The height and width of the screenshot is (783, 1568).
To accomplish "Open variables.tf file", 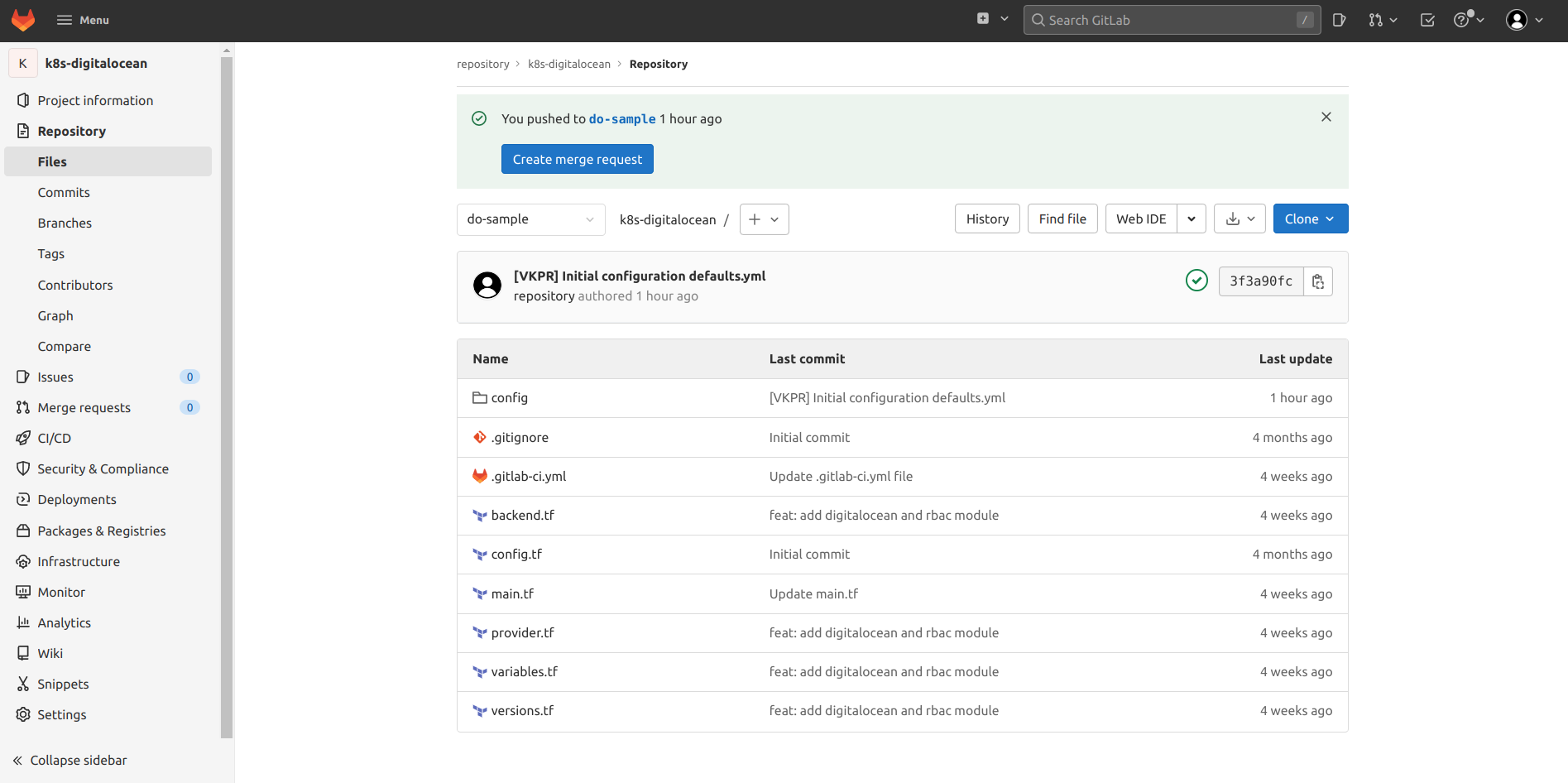I will click(x=524, y=671).
